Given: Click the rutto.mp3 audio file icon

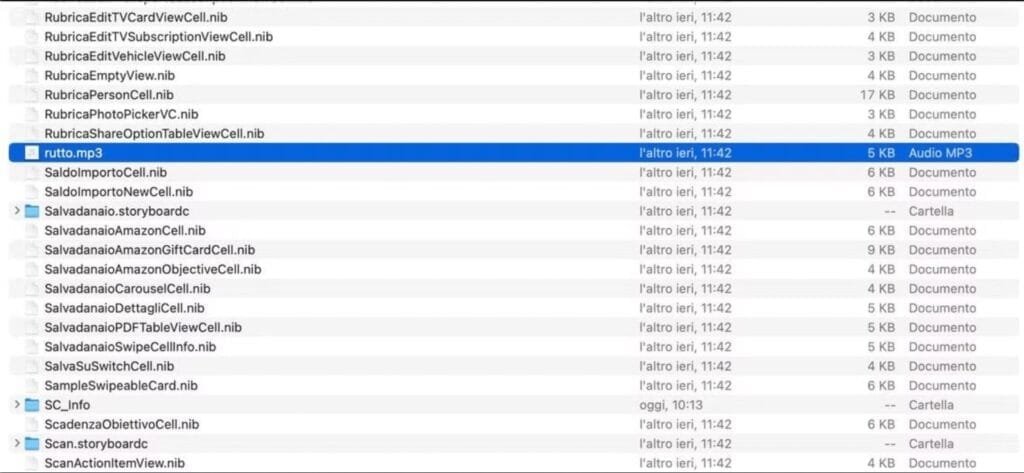Looking at the screenshot, I should click(x=32, y=153).
